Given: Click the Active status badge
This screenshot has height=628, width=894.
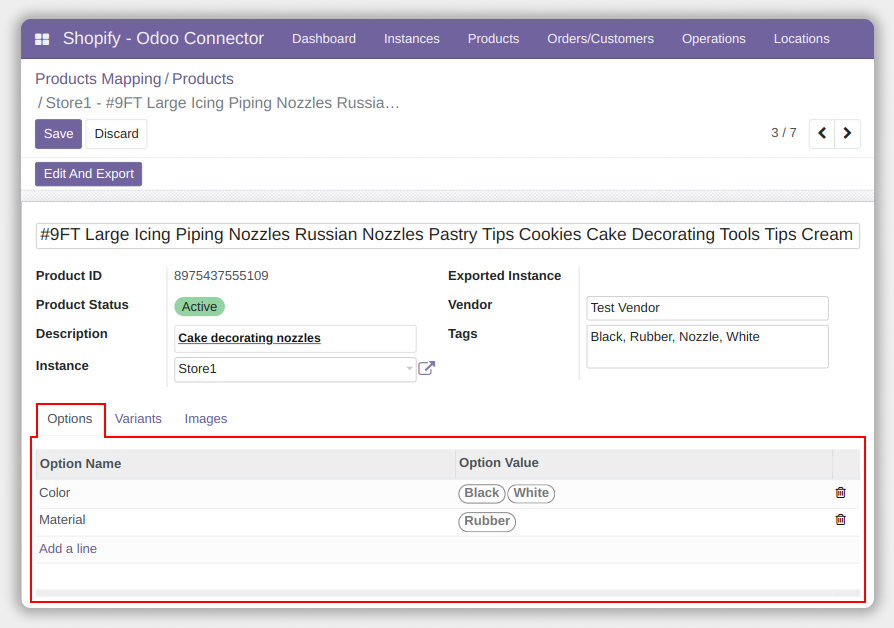Looking at the screenshot, I should [199, 307].
